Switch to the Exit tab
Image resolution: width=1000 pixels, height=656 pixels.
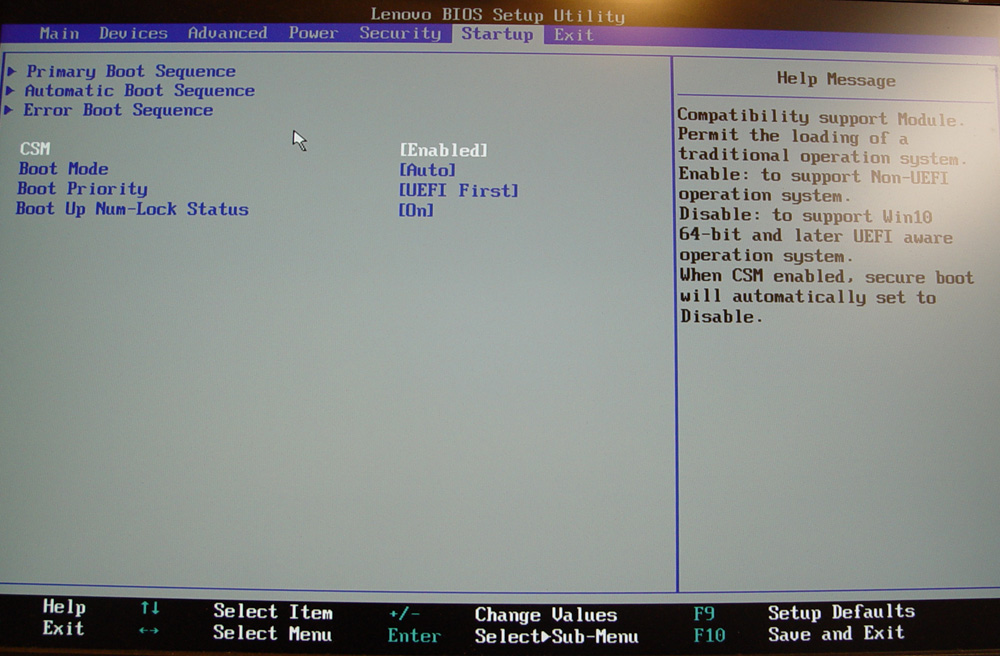[x=574, y=34]
